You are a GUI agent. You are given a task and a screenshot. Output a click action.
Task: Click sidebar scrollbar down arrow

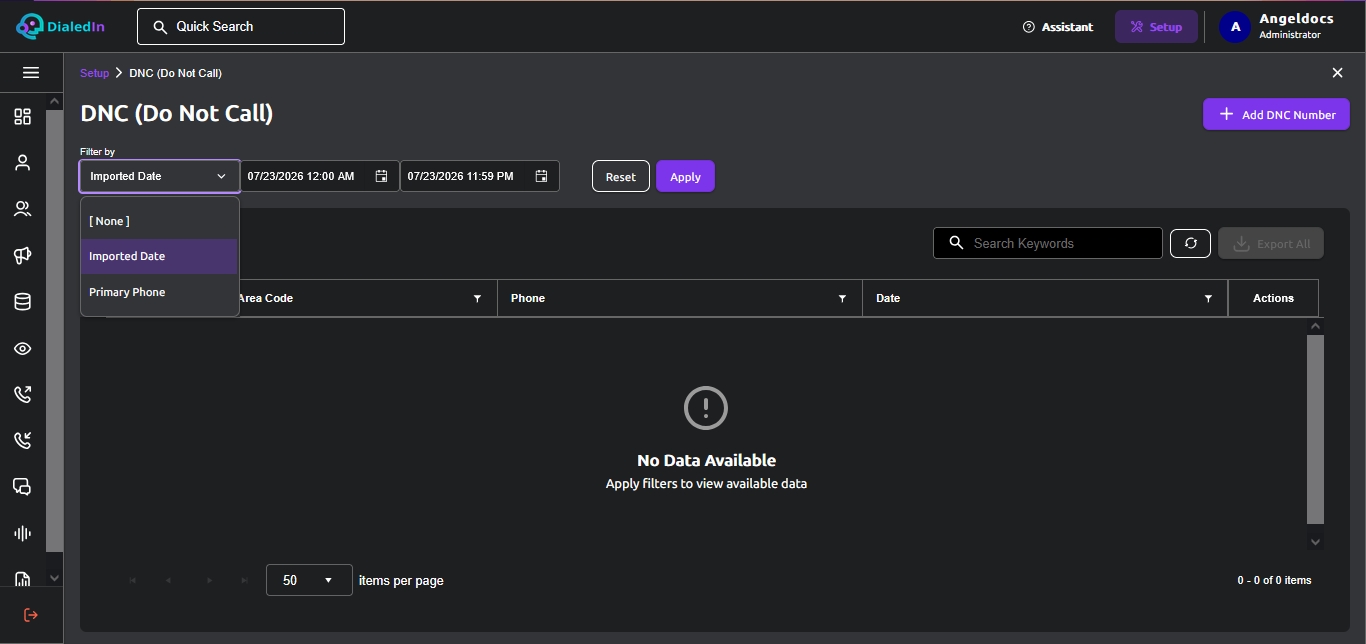click(54, 578)
